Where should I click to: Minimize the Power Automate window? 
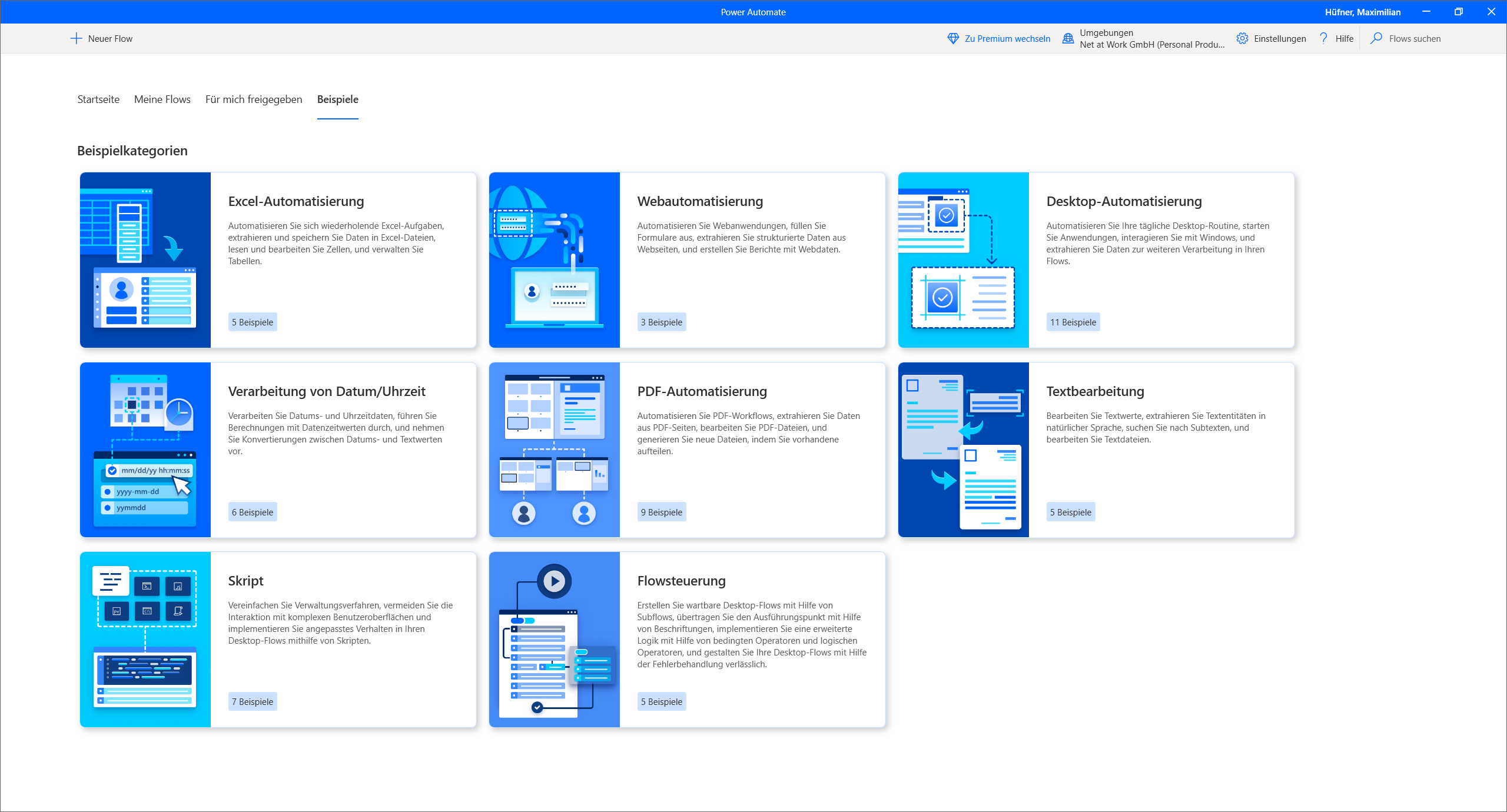[1426, 12]
